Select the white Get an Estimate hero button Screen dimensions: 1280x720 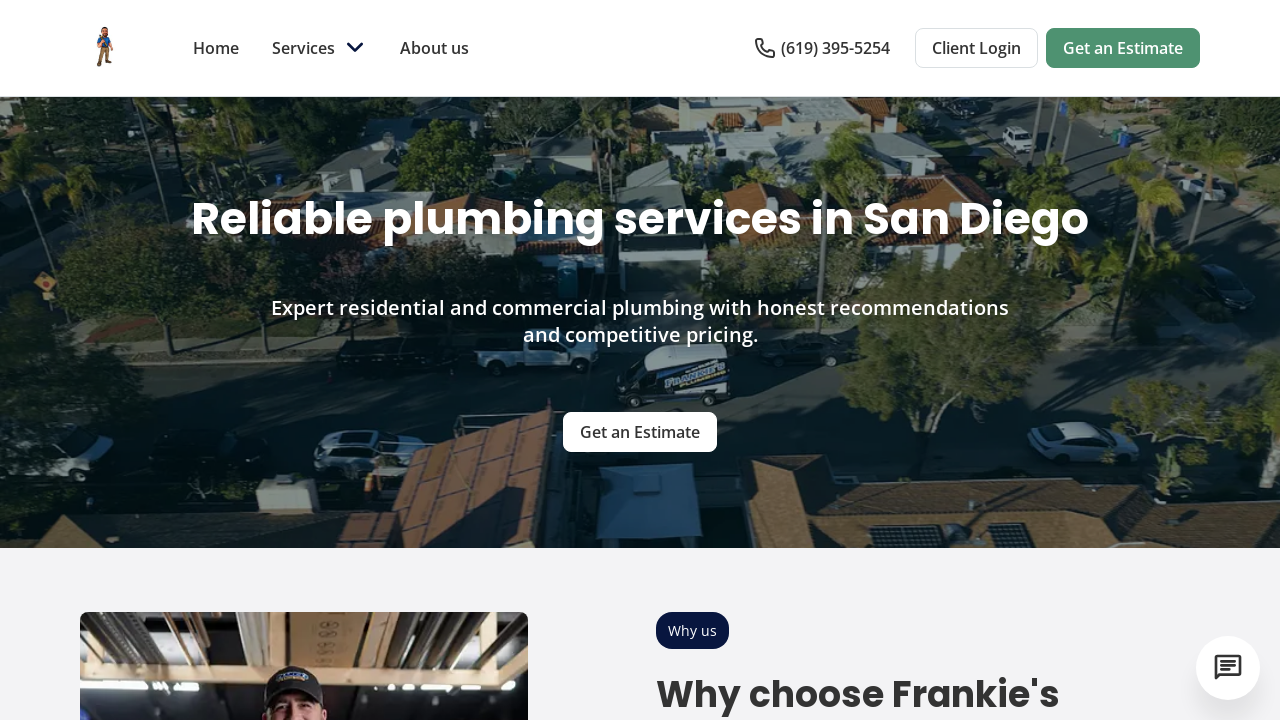(640, 432)
